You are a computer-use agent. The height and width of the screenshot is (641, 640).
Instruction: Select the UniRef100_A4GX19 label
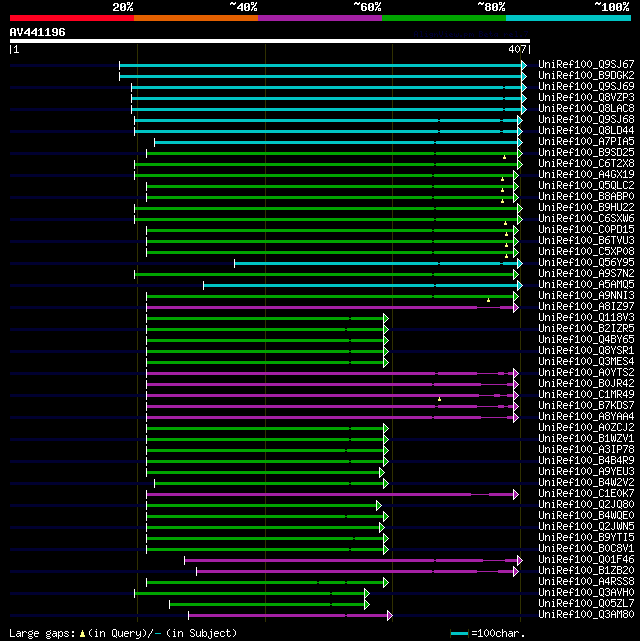click(x=586, y=175)
